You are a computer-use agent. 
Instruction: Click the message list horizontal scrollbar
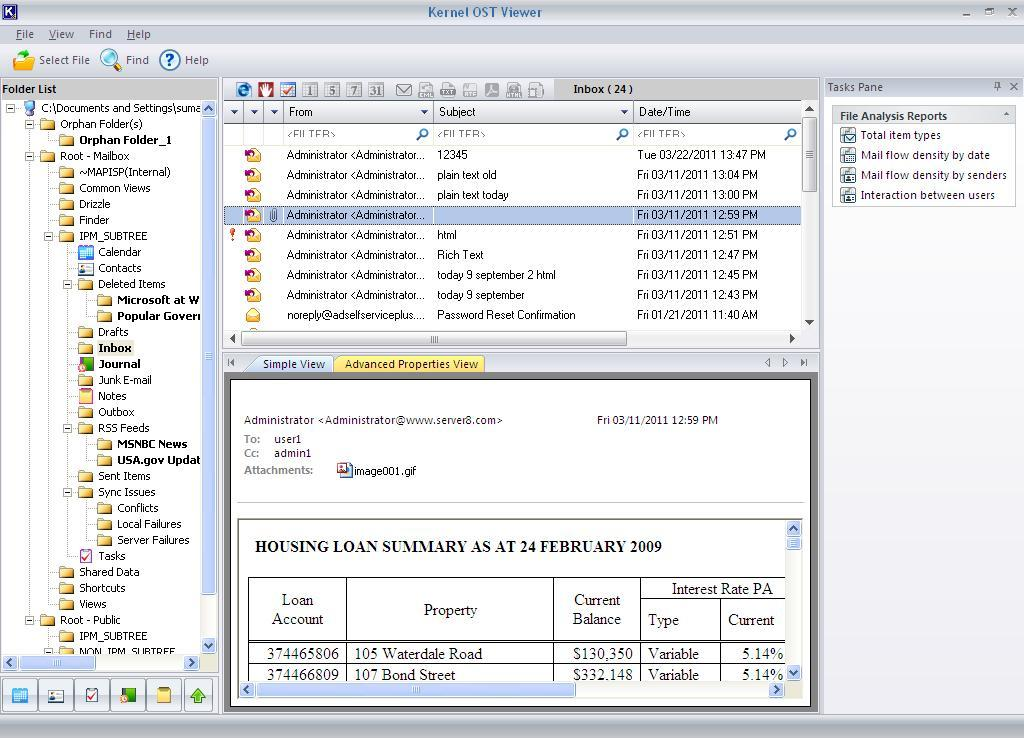[x=434, y=339]
